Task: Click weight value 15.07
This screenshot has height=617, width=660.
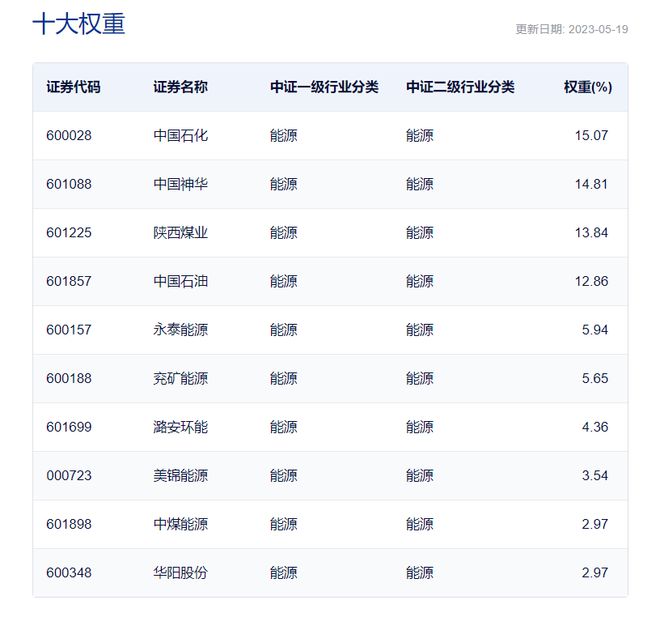Action: 591,136
